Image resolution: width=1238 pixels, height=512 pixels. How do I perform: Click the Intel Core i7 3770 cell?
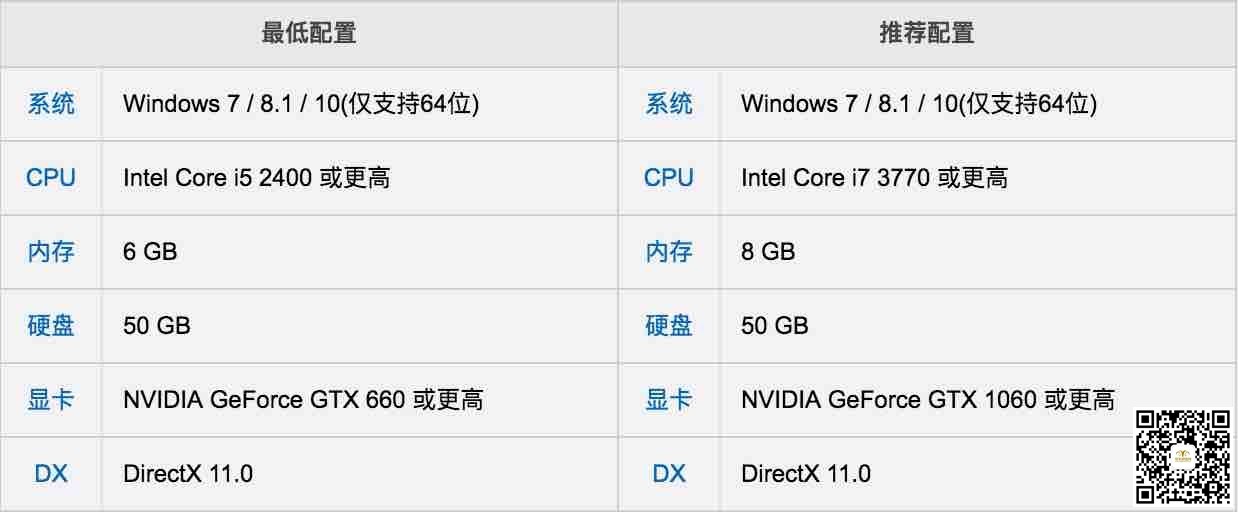pos(978,178)
